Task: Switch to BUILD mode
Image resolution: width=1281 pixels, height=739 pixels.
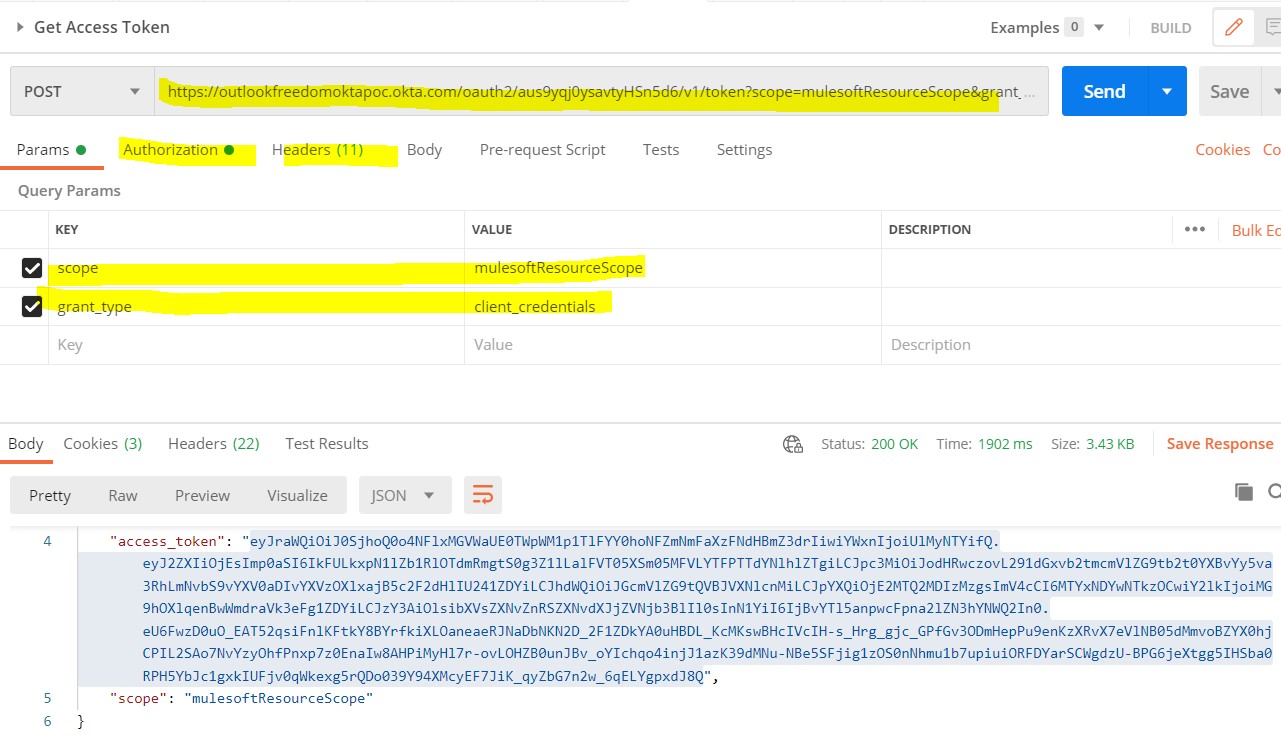Action: tap(1170, 28)
